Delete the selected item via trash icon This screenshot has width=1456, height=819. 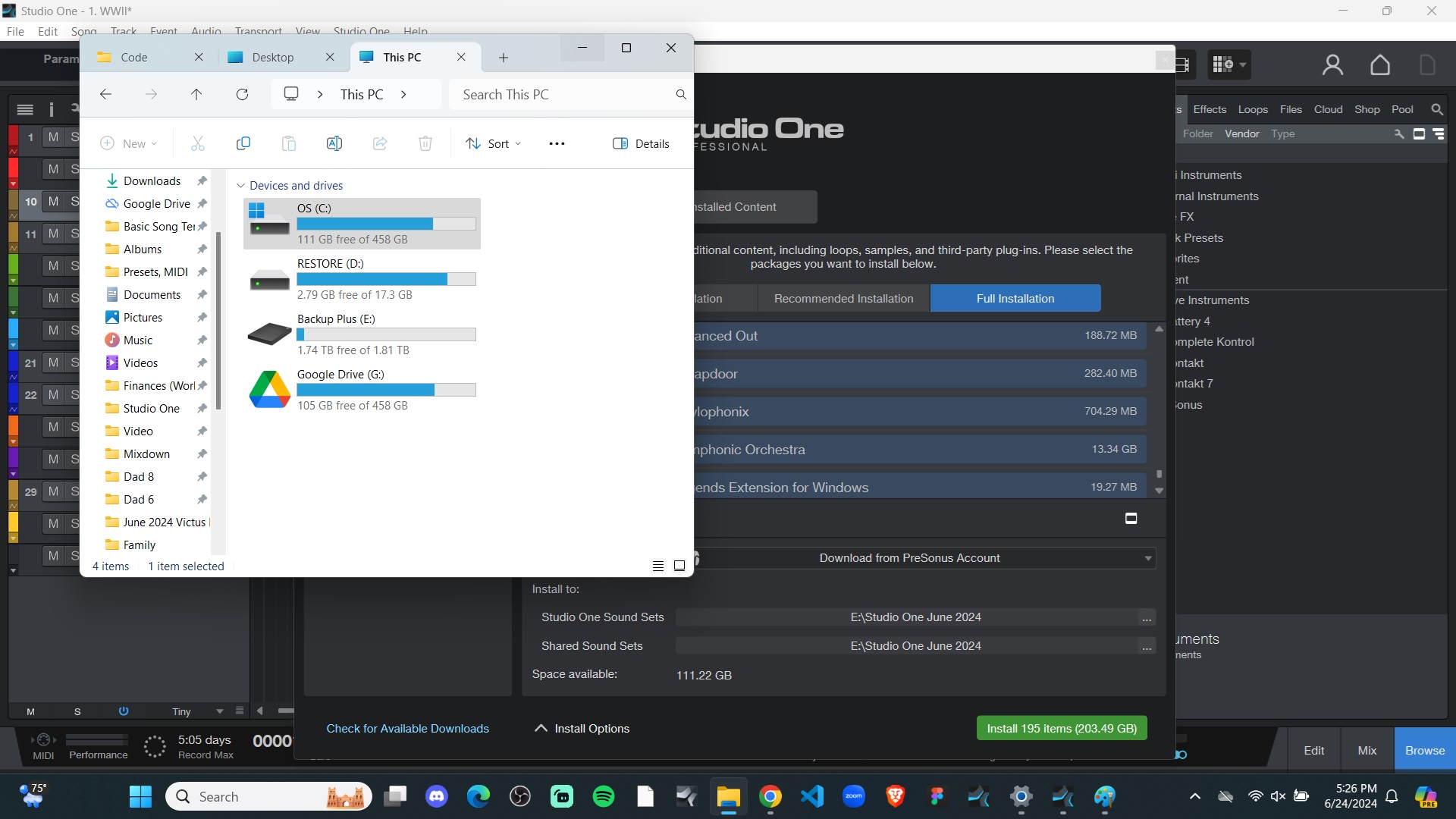425,143
